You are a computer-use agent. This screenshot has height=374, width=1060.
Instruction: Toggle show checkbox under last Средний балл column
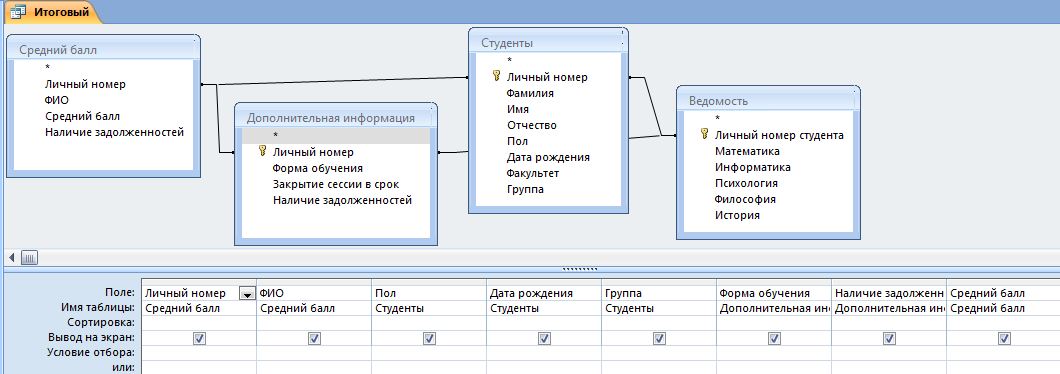click(1004, 338)
